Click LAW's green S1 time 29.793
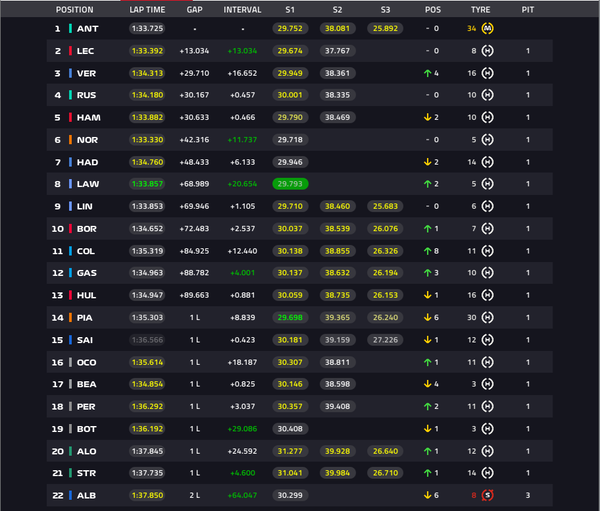Viewport: 600px width, 511px height. coord(290,184)
